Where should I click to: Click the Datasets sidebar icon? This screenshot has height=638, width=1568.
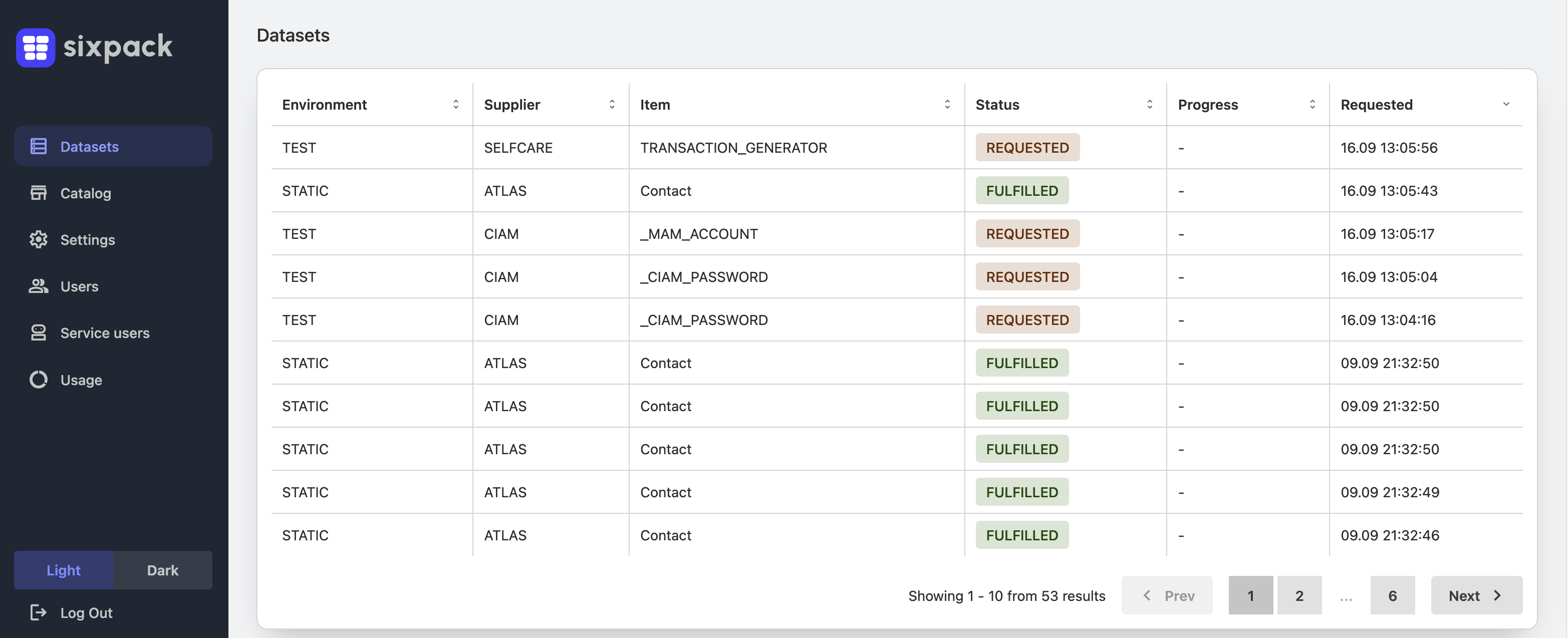pyautogui.click(x=39, y=146)
